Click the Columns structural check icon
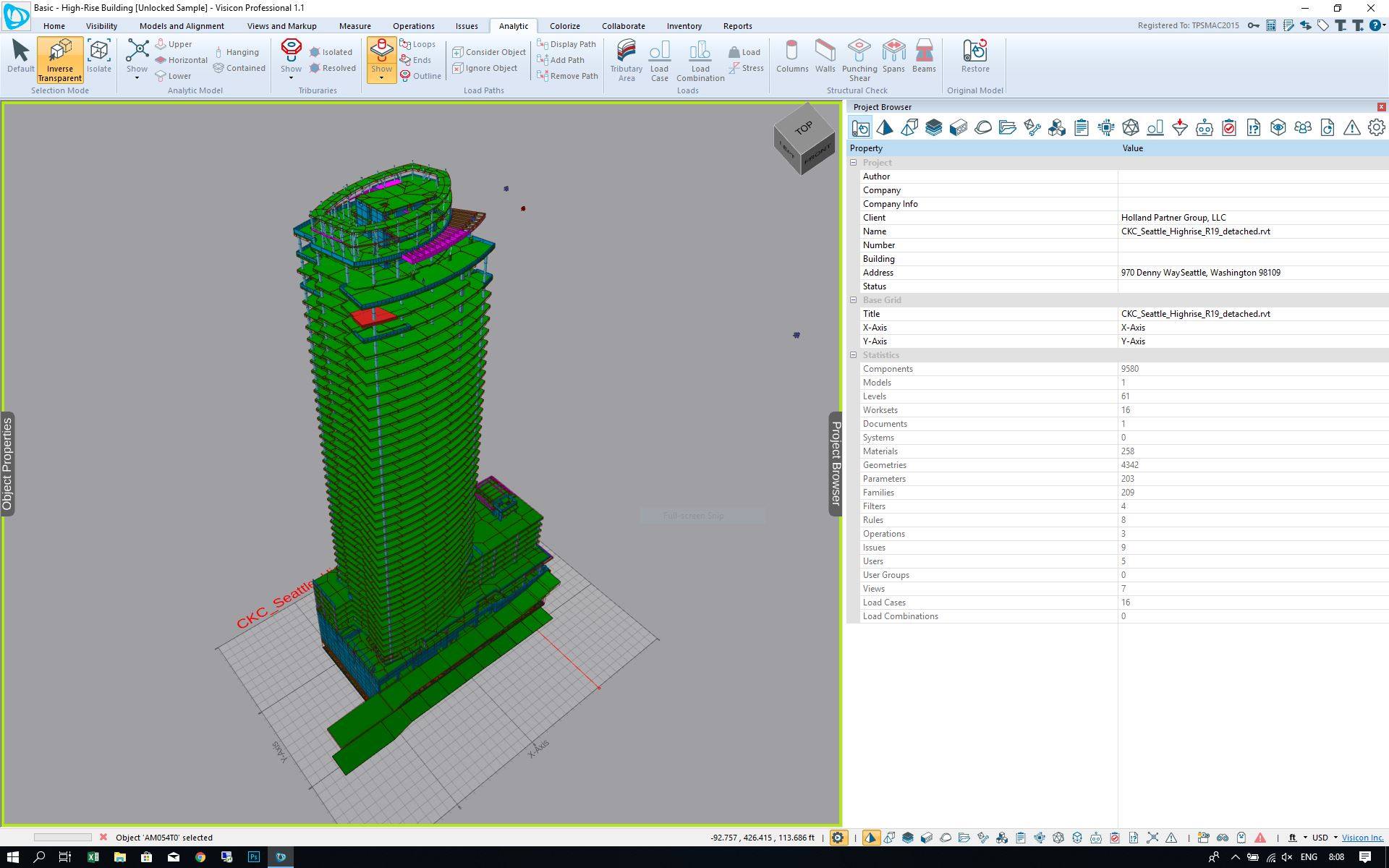This screenshot has height=868, width=1389. pos(792,56)
